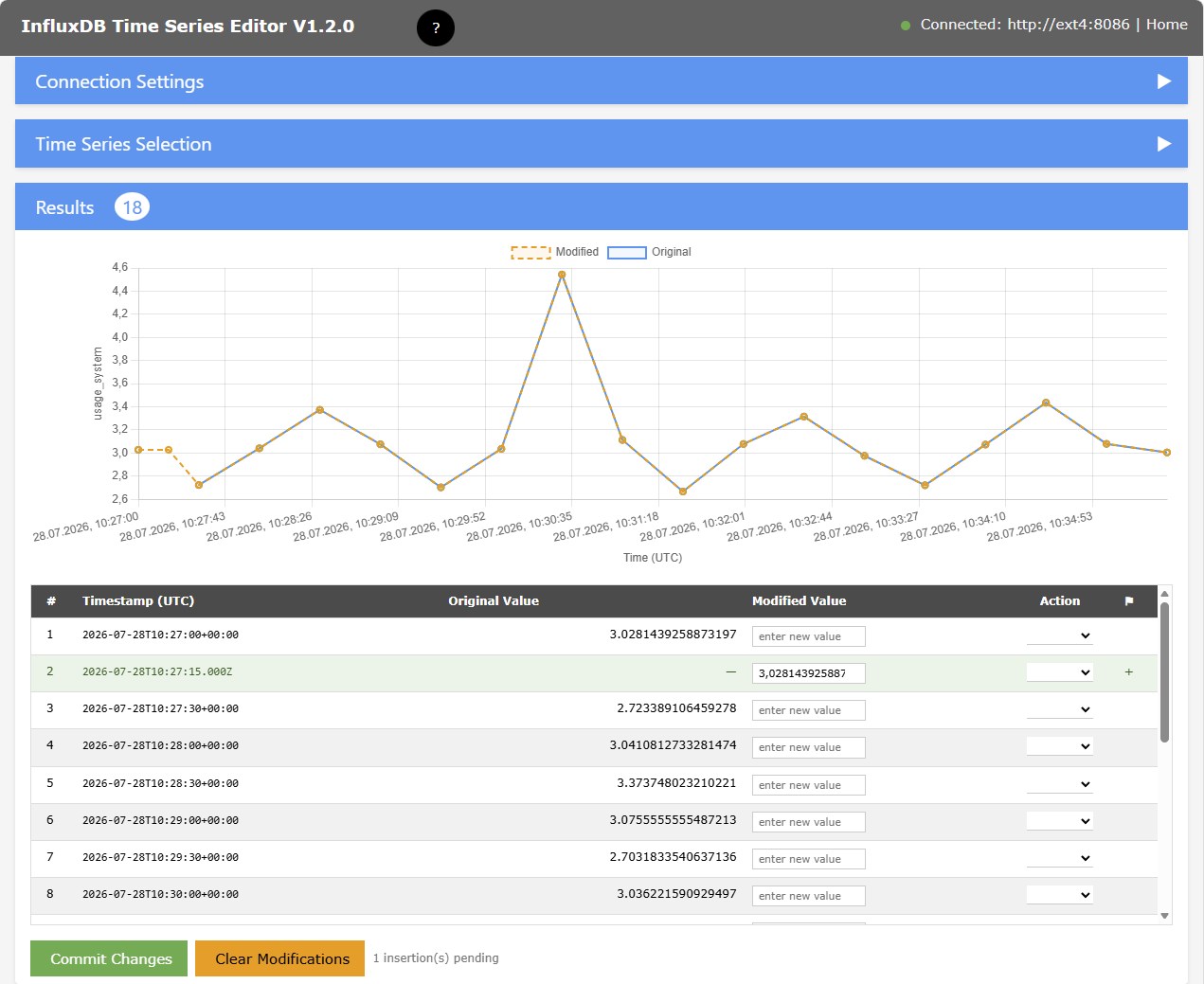1204x984 pixels.
Task: Open the Action dropdown for row 5
Action: pyautogui.click(x=1060, y=784)
